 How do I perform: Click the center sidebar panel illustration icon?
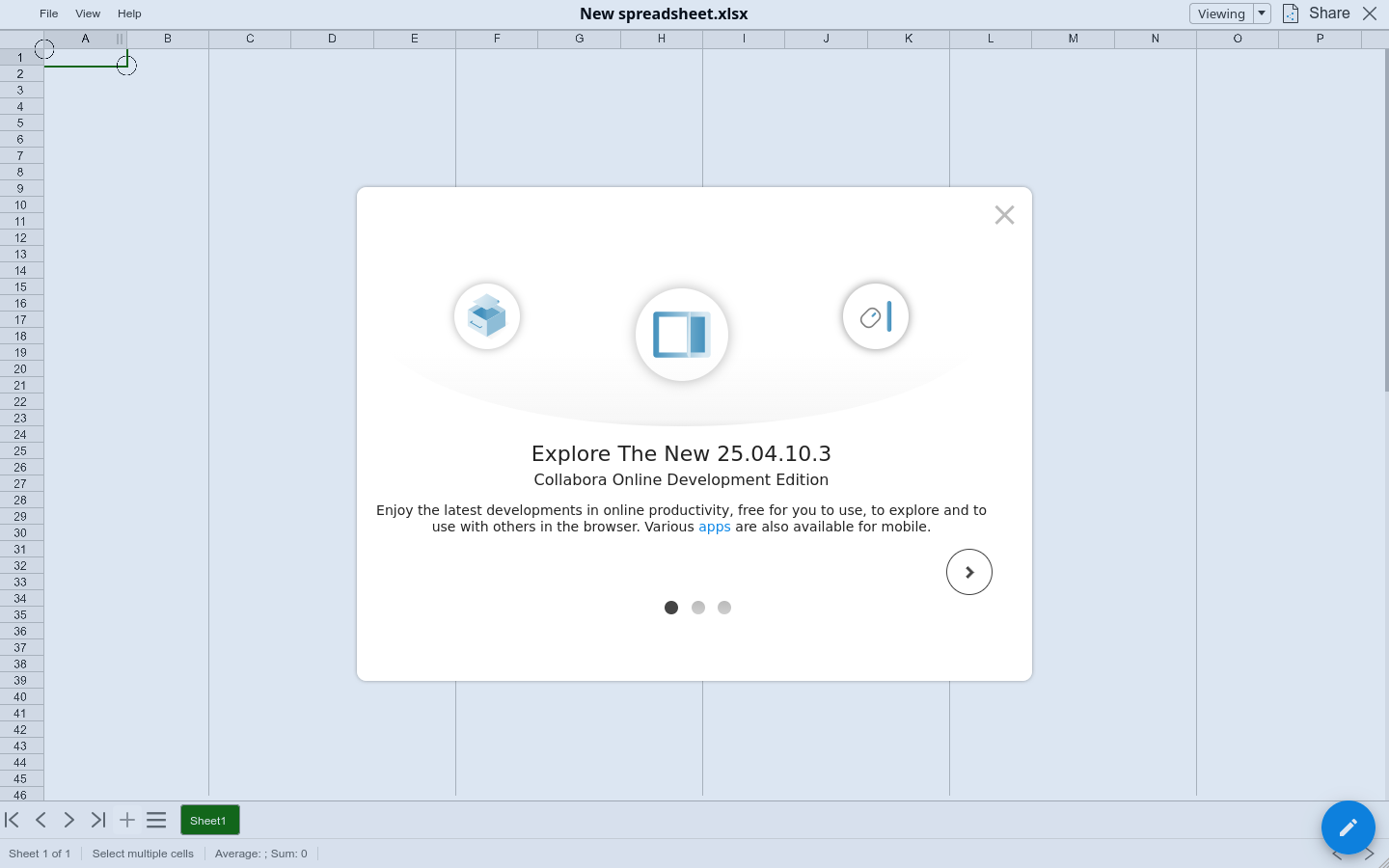(x=682, y=335)
